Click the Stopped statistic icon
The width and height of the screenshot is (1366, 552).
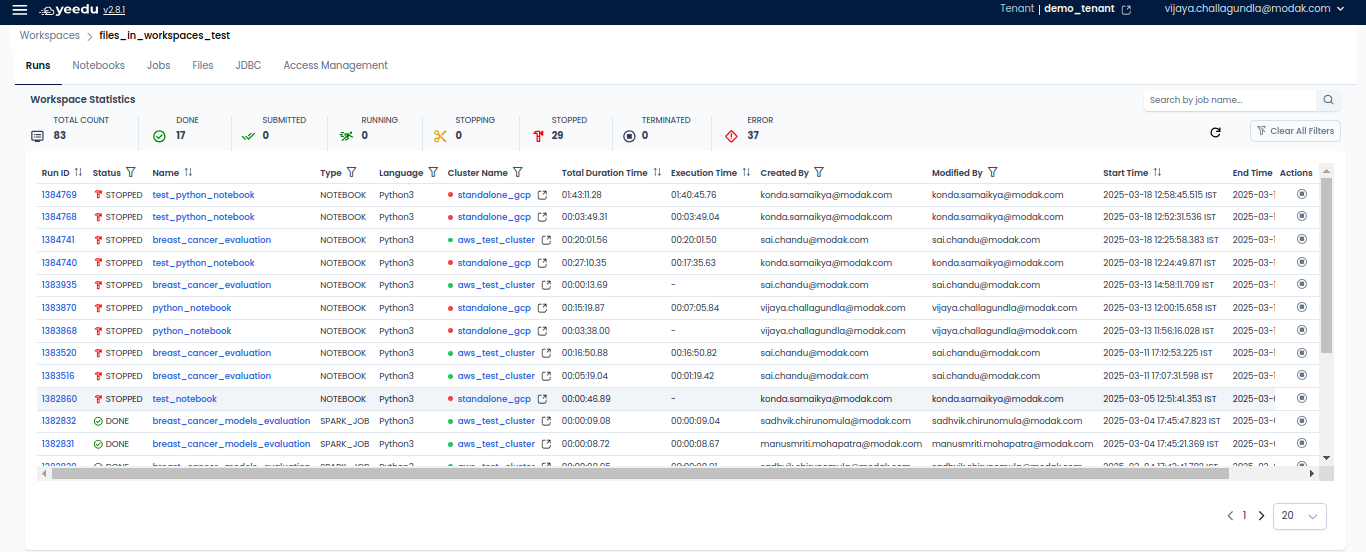[x=538, y=136]
